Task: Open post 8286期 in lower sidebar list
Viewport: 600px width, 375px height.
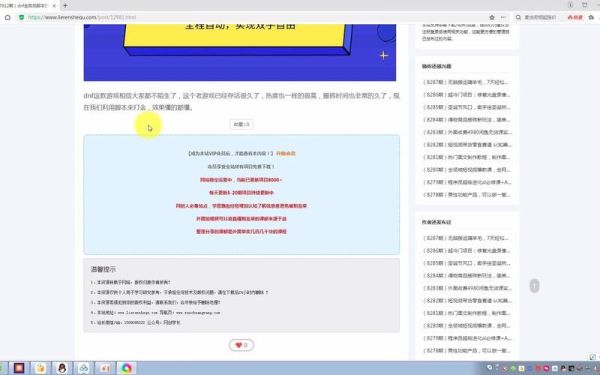Action: coord(466,251)
